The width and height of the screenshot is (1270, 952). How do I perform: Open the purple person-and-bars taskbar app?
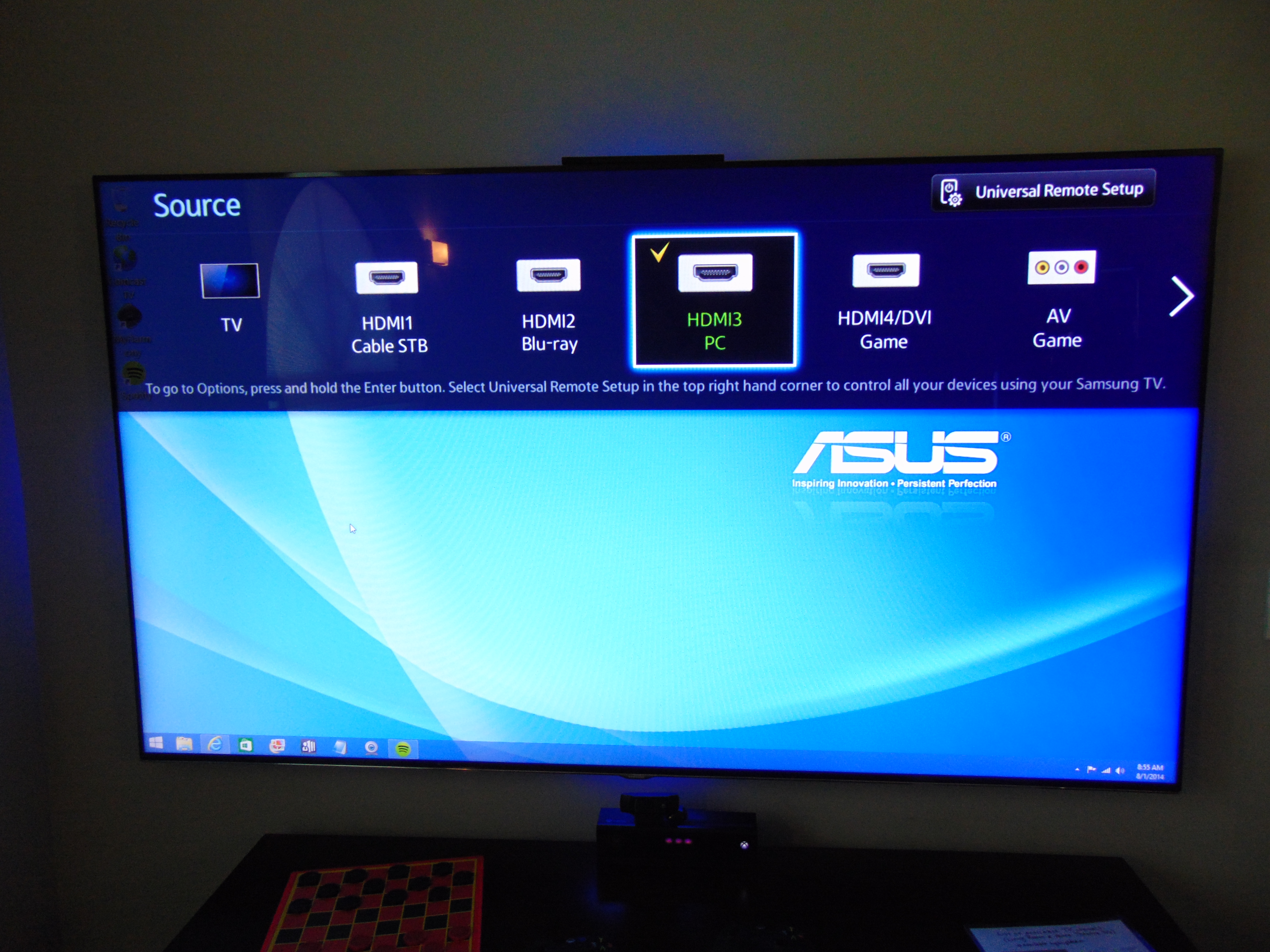[309, 746]
